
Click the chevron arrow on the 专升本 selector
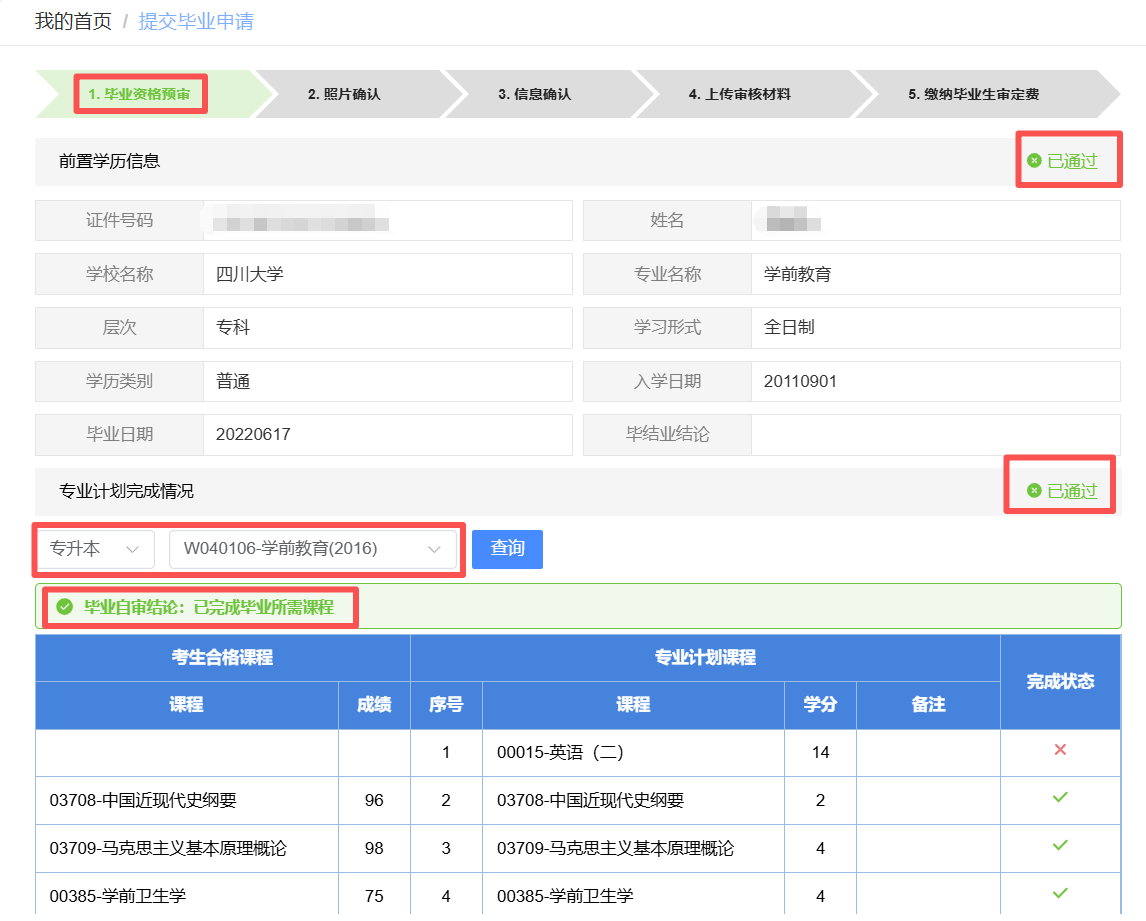click(133, 549)
